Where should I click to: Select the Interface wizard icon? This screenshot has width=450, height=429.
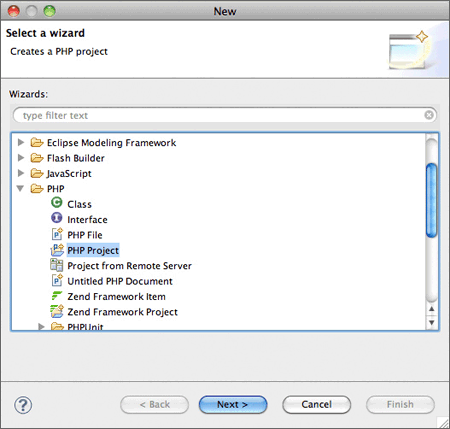click(x=57, y=218)
